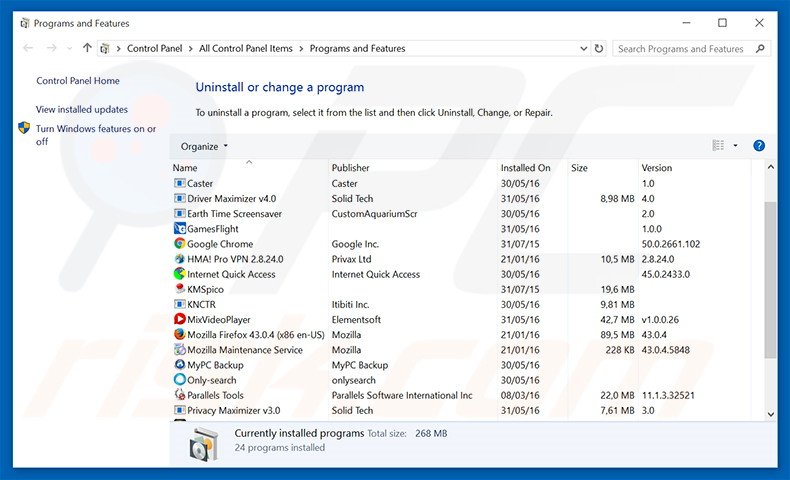Viewport: 790px width, 480px height.
Task: Click the vertical scrollbar thumb
Action: 770,280
